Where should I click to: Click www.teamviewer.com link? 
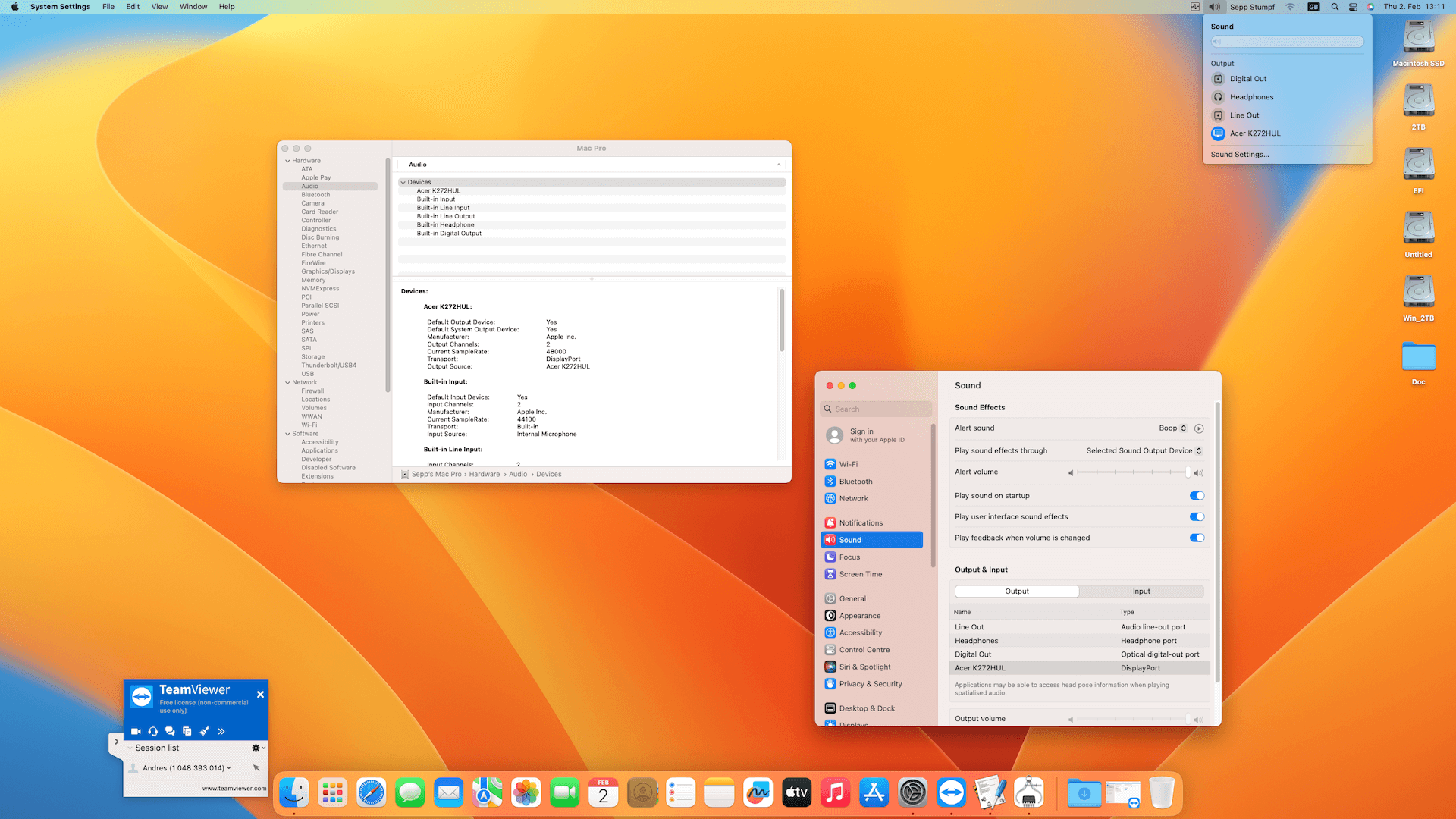coord(234,789)
